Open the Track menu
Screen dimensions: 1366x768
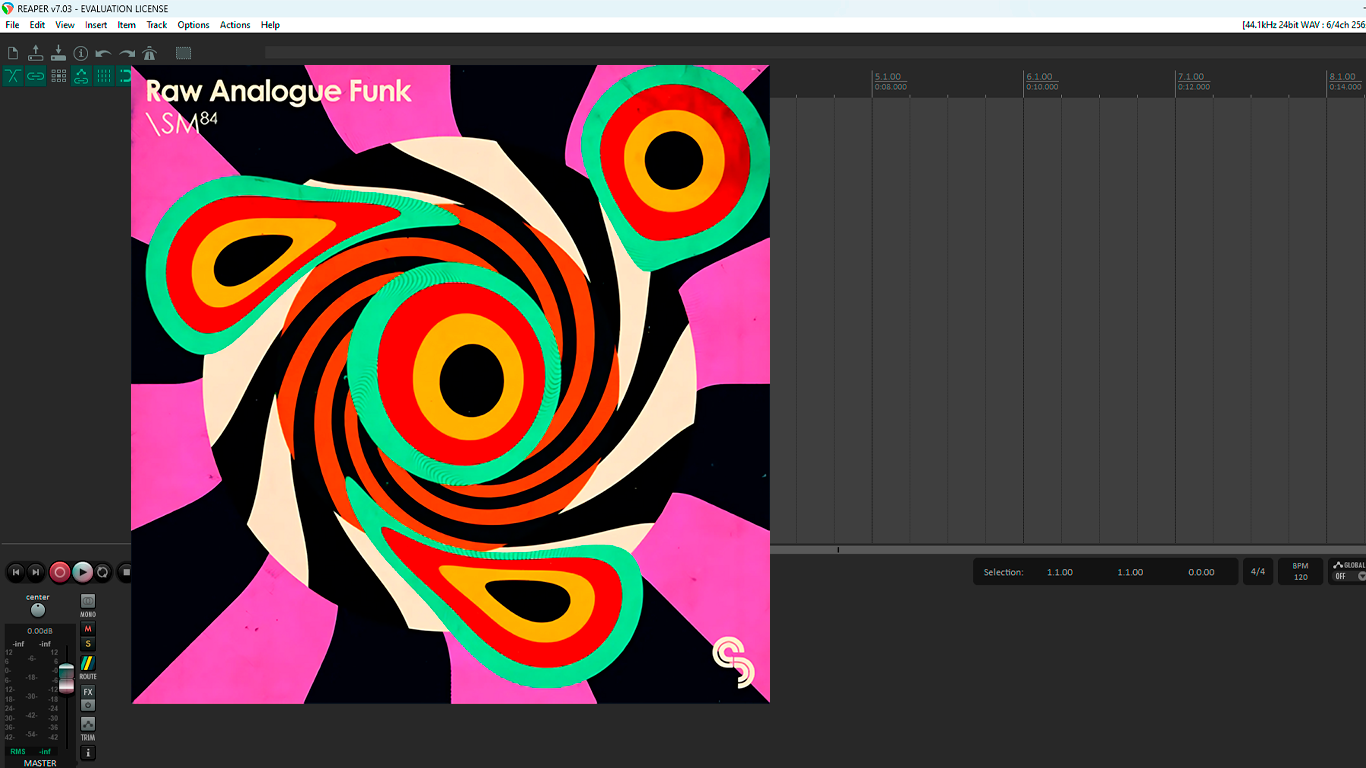157,25
